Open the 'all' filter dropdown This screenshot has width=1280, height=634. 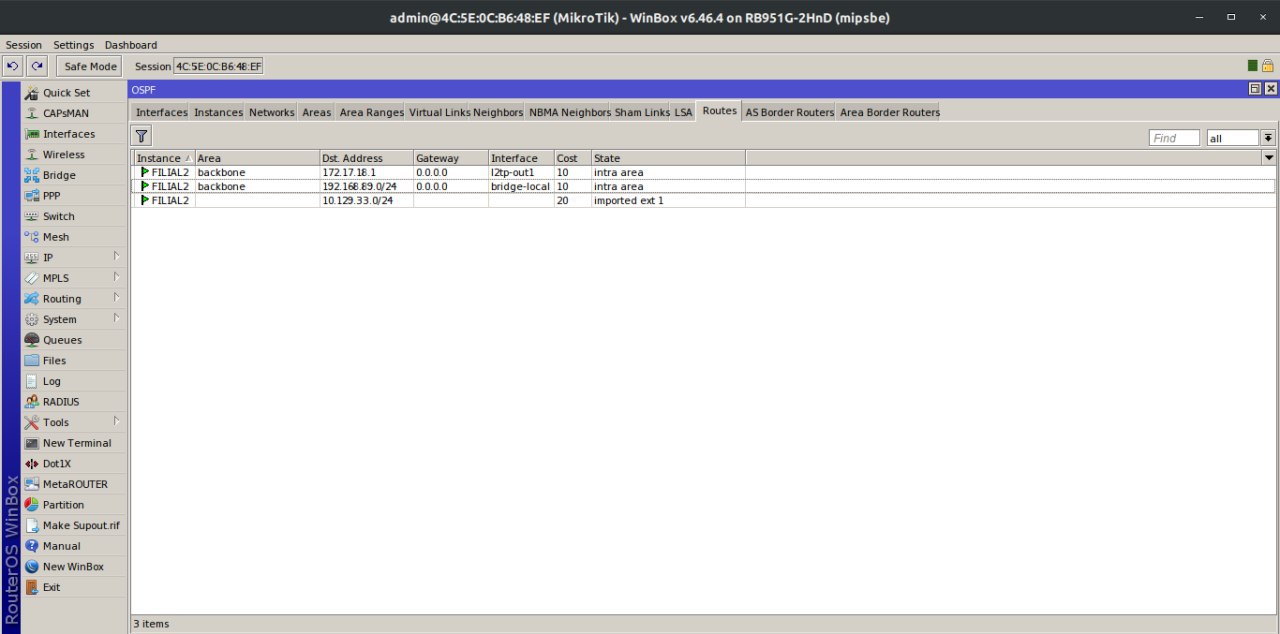[x=1268, y=138]
